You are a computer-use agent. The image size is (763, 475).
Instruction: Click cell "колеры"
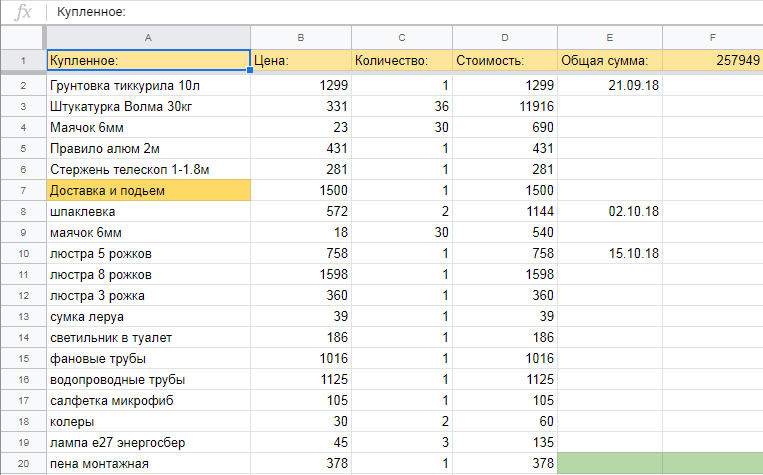148,421
